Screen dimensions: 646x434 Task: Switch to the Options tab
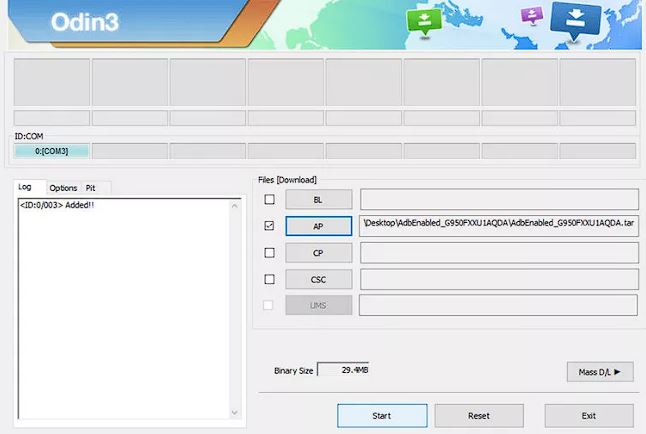click(63, 188)
